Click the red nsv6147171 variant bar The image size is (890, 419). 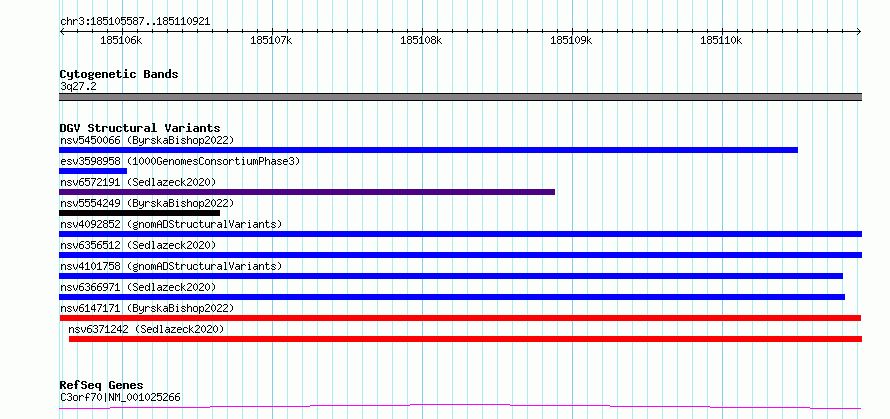(460, 318)
